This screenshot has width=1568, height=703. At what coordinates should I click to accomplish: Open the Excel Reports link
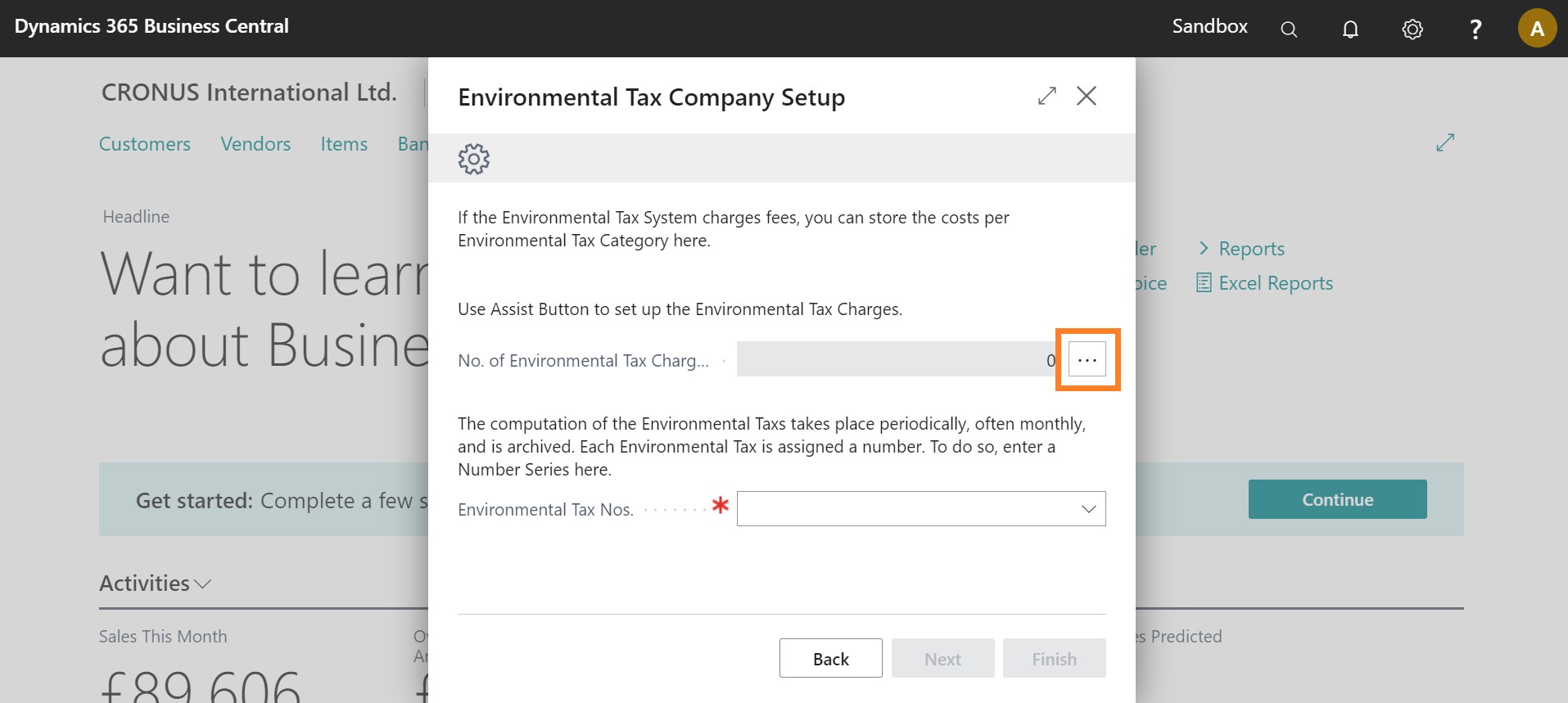pos(1275,283)
